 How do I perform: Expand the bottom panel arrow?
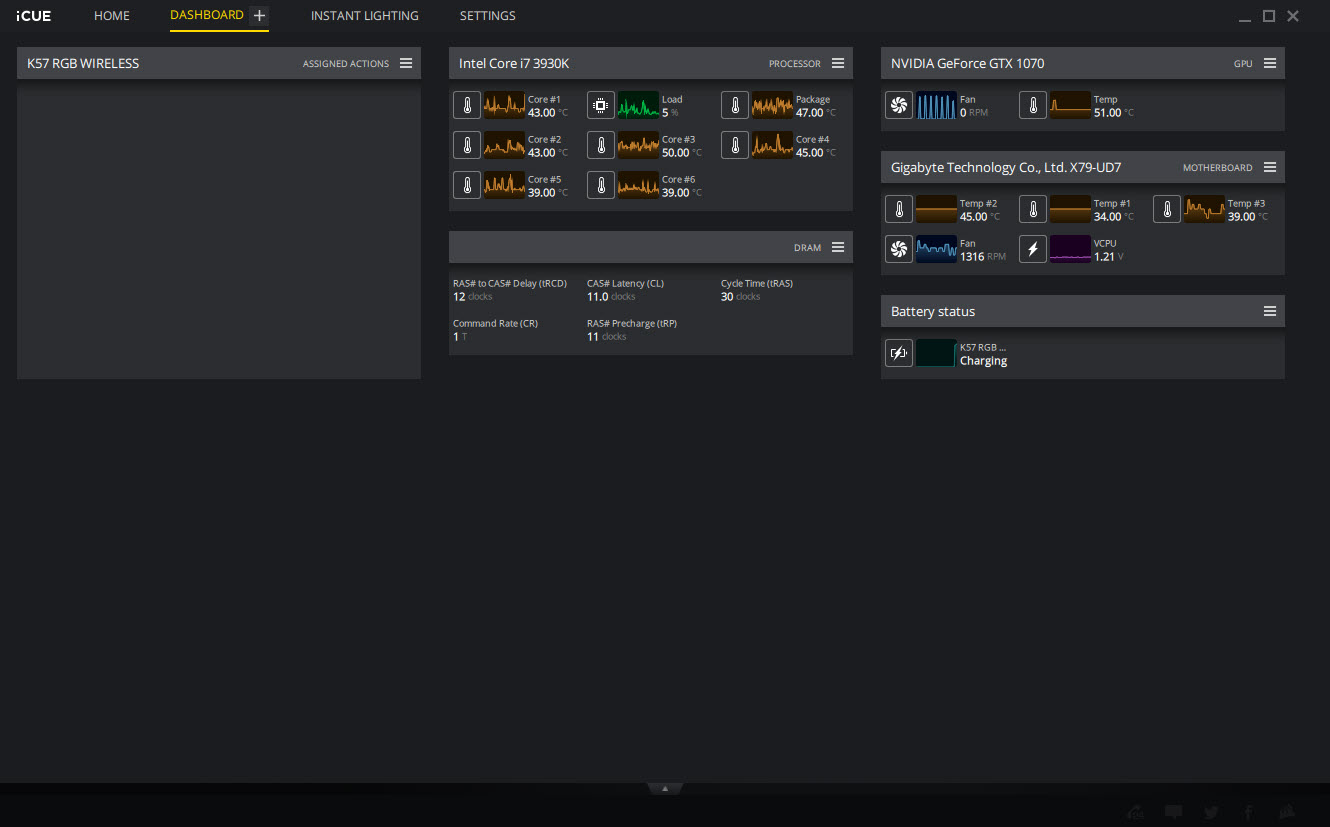pyautogui.click(x=665, y=789)
